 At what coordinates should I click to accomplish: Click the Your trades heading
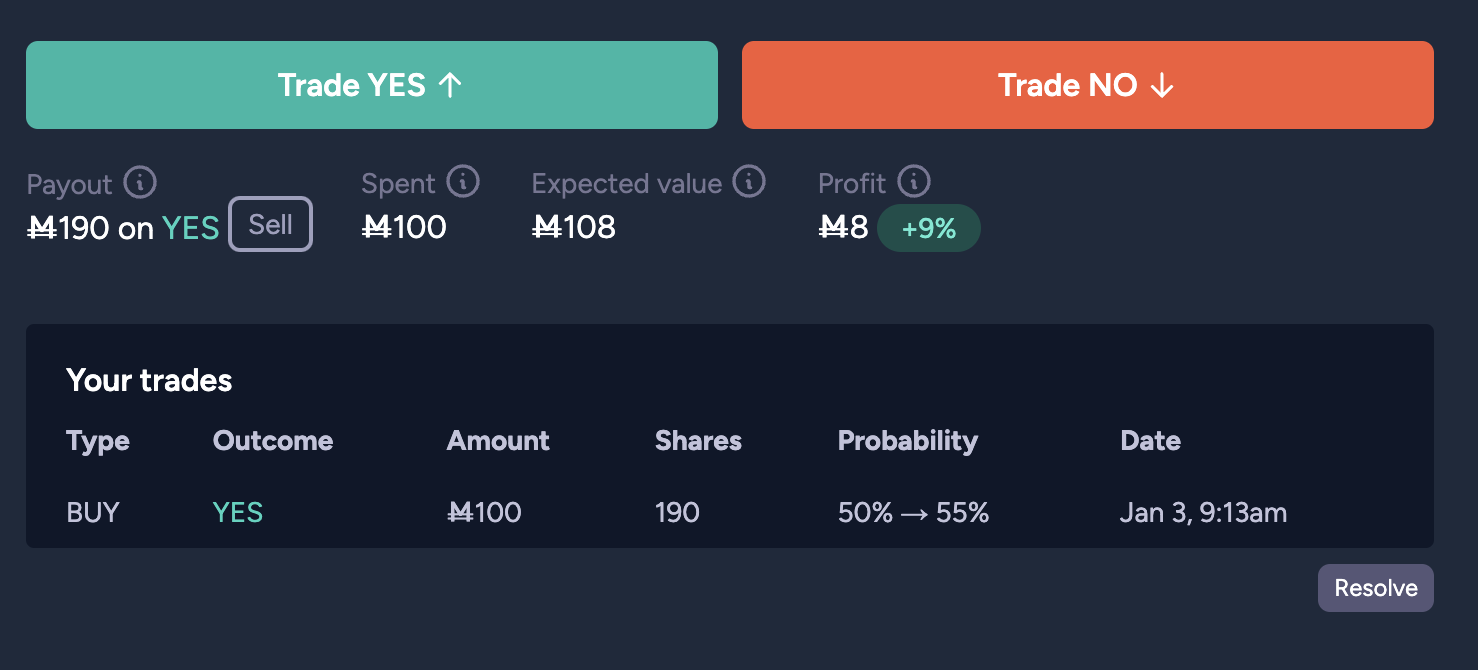pyautogui.click(x=149, y=380)
